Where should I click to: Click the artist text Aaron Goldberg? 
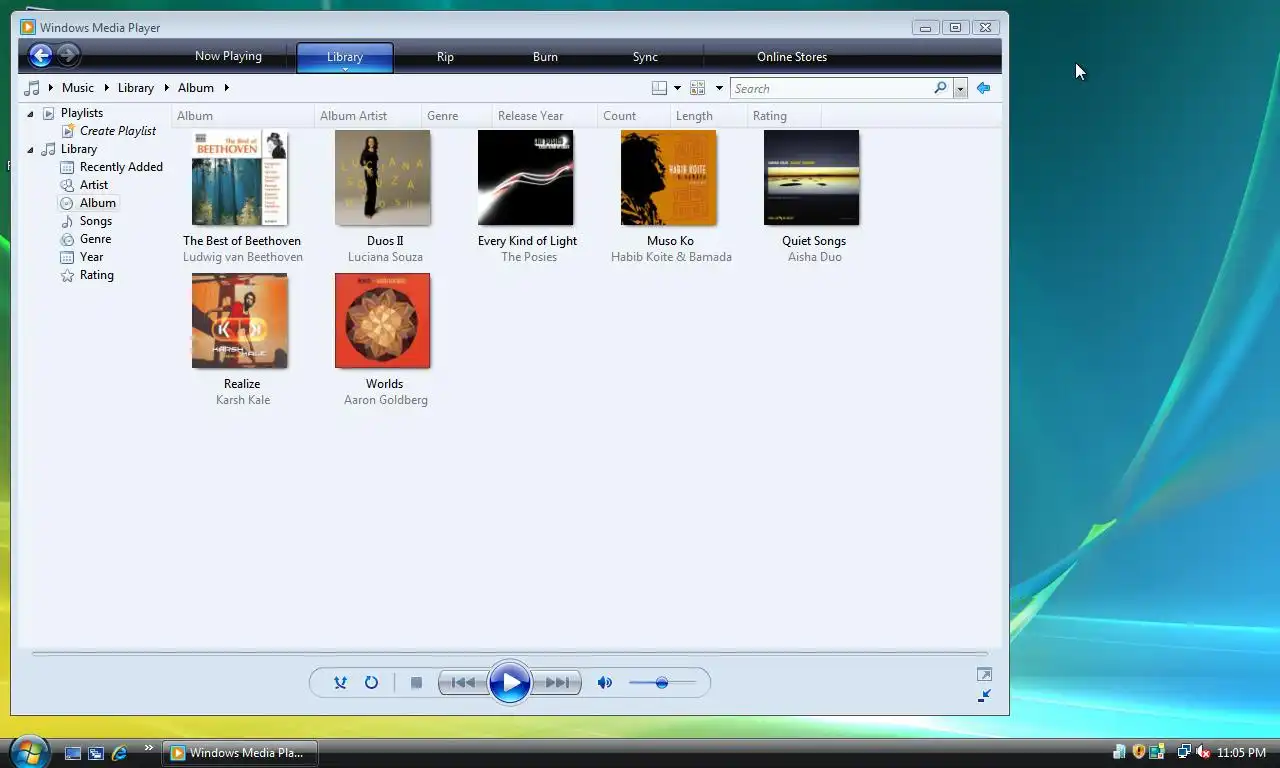386,400
